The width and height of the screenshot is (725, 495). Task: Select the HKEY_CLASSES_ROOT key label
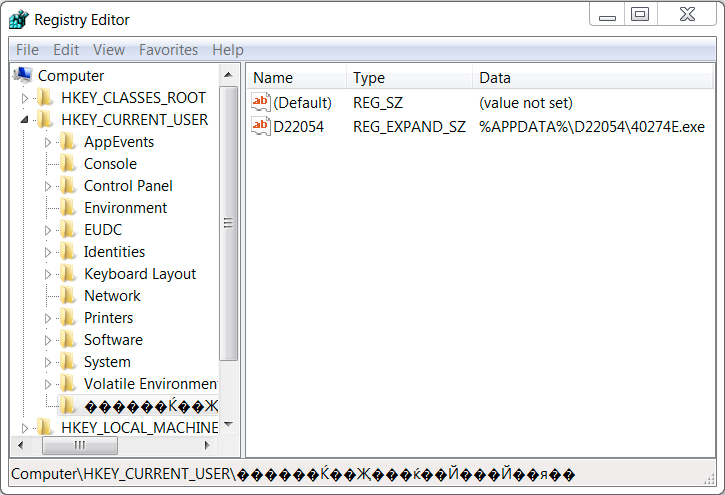(134, 98)
